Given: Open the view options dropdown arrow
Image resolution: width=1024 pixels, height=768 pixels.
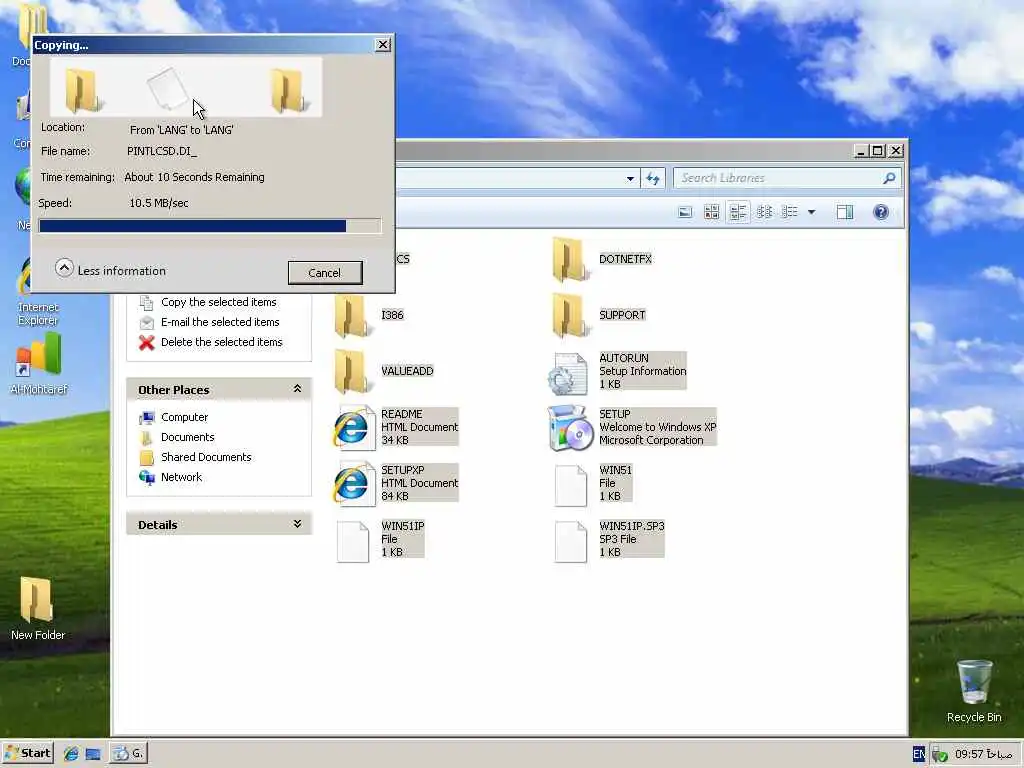Looking at the screenshot, I should point(812,212).
